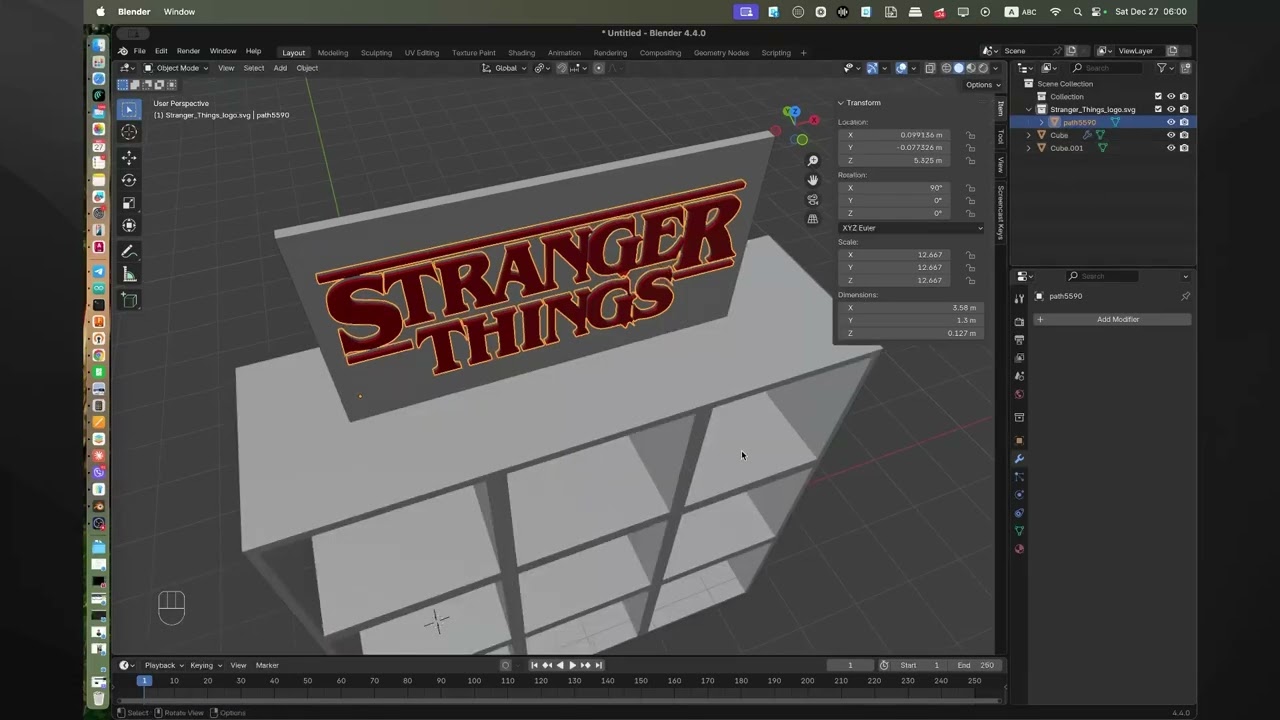Select solid viewport shading mode
This screenshot has width=1280, height=720.
click(x=959, y=68)
